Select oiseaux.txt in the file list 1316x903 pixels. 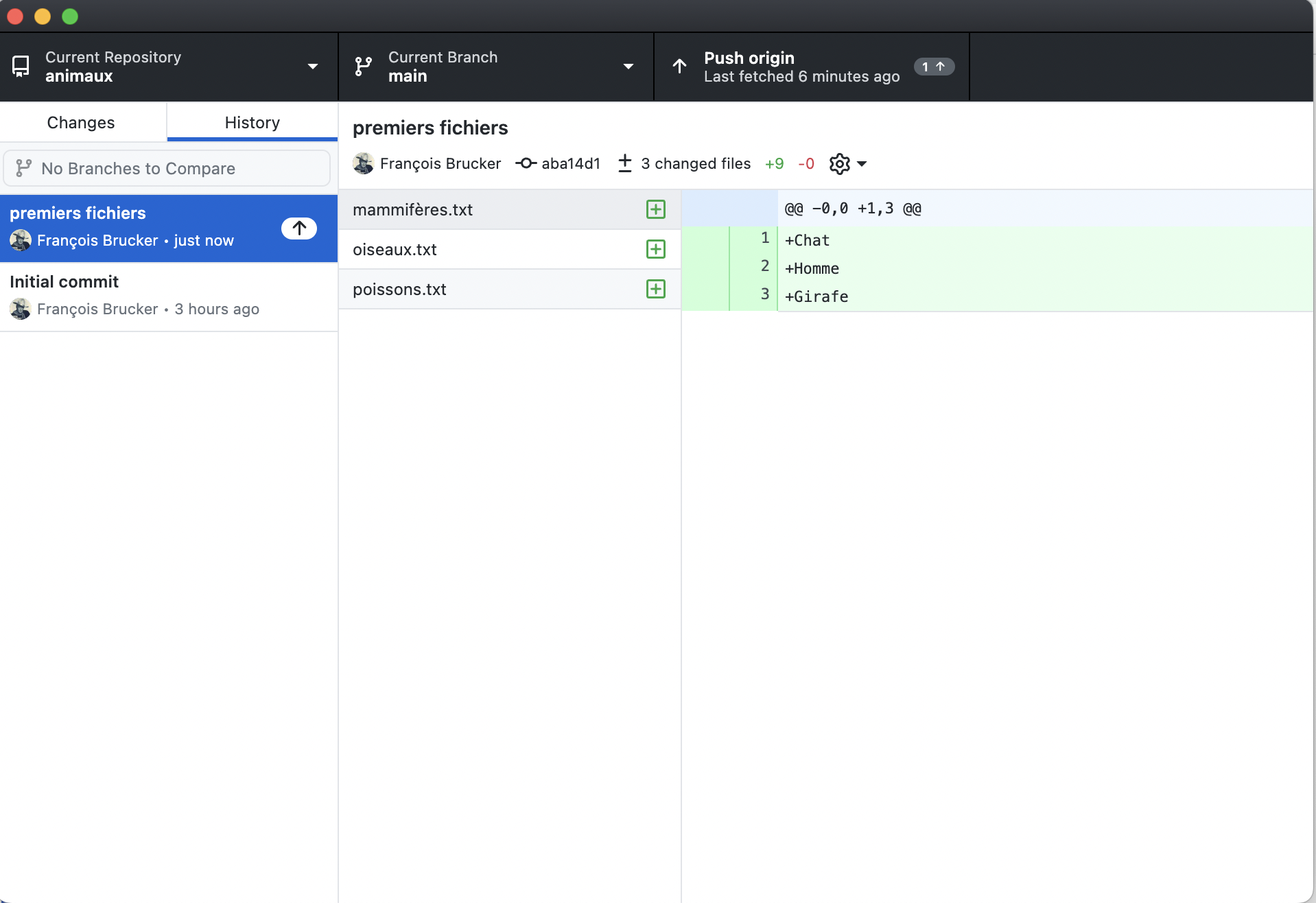coord(395,249)
